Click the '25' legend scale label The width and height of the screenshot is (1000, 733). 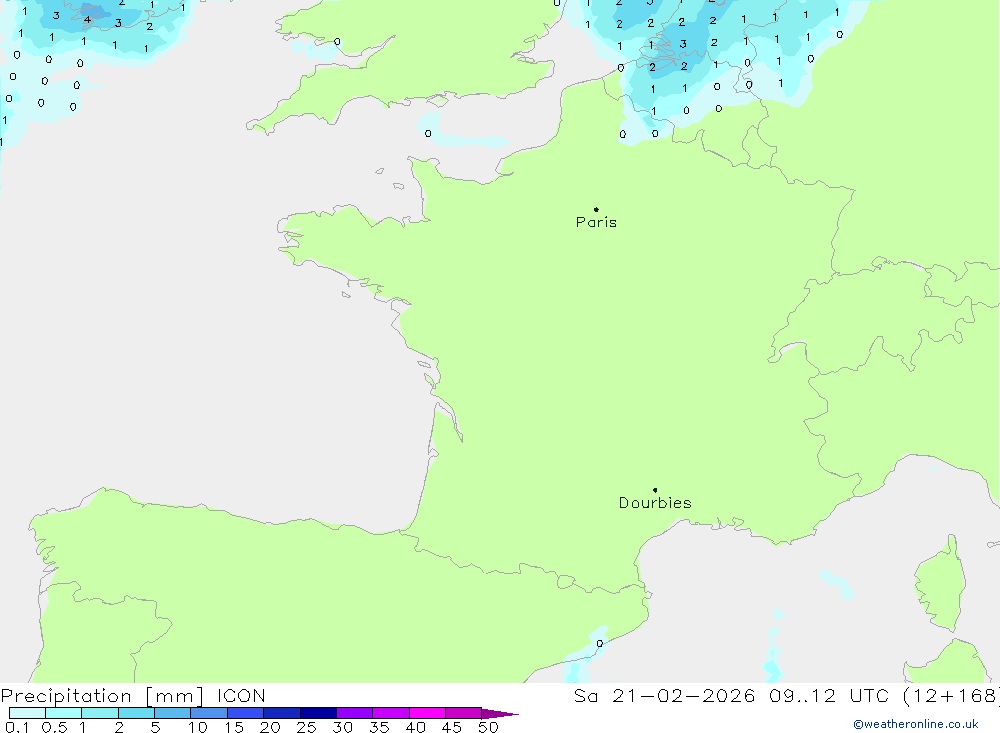click(x=306, y=727)
